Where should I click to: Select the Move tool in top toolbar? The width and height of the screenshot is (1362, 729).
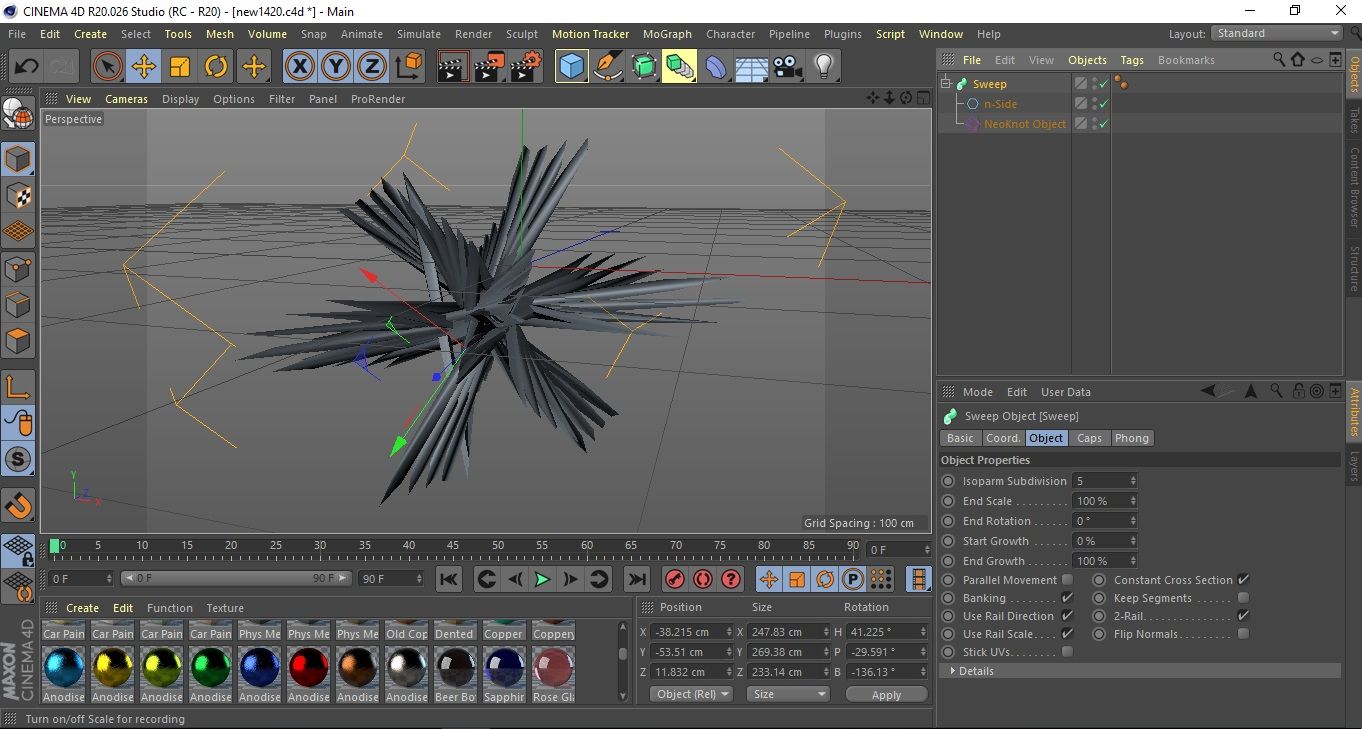click(x=144, y=67)
